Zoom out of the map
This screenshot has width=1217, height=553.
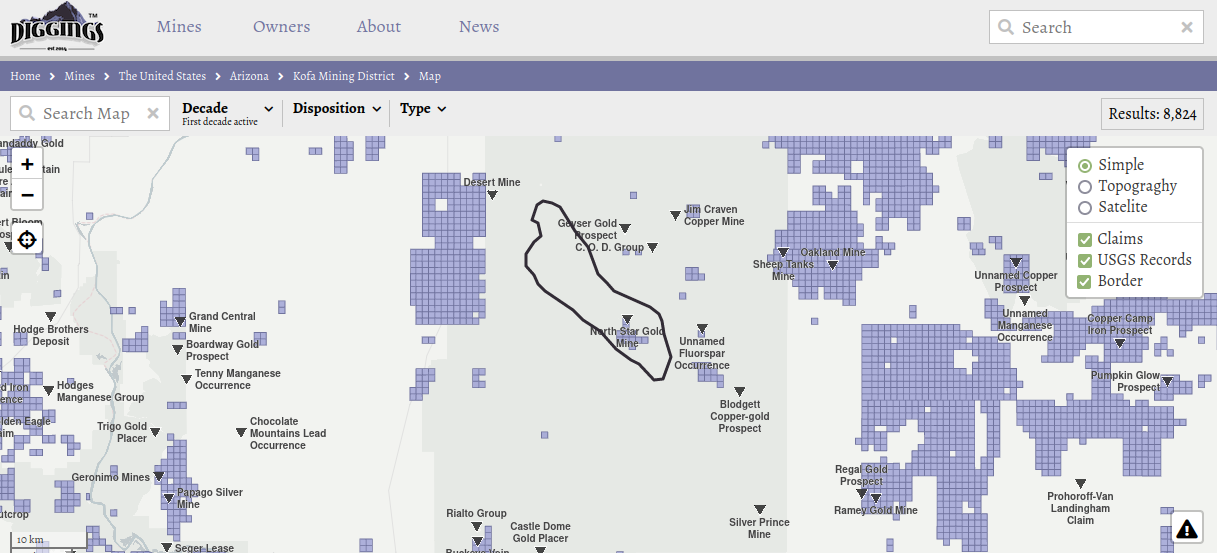pyautogui.click(x=27, y=195)
